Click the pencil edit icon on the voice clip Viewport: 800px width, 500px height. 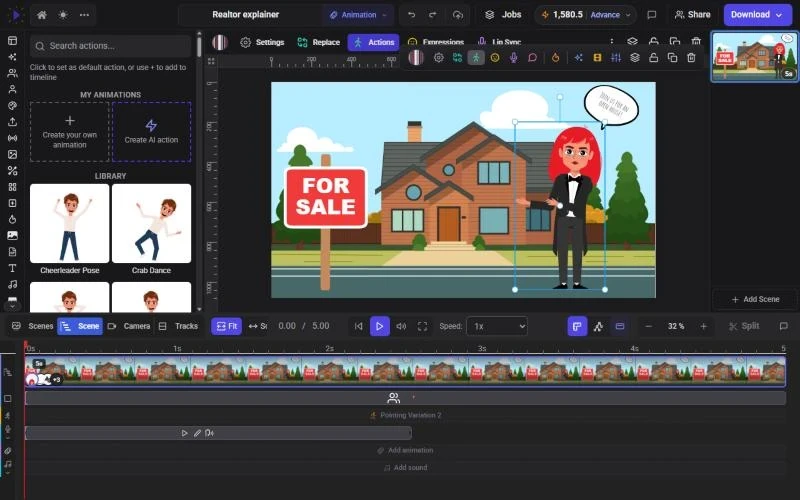click(197, 433)
